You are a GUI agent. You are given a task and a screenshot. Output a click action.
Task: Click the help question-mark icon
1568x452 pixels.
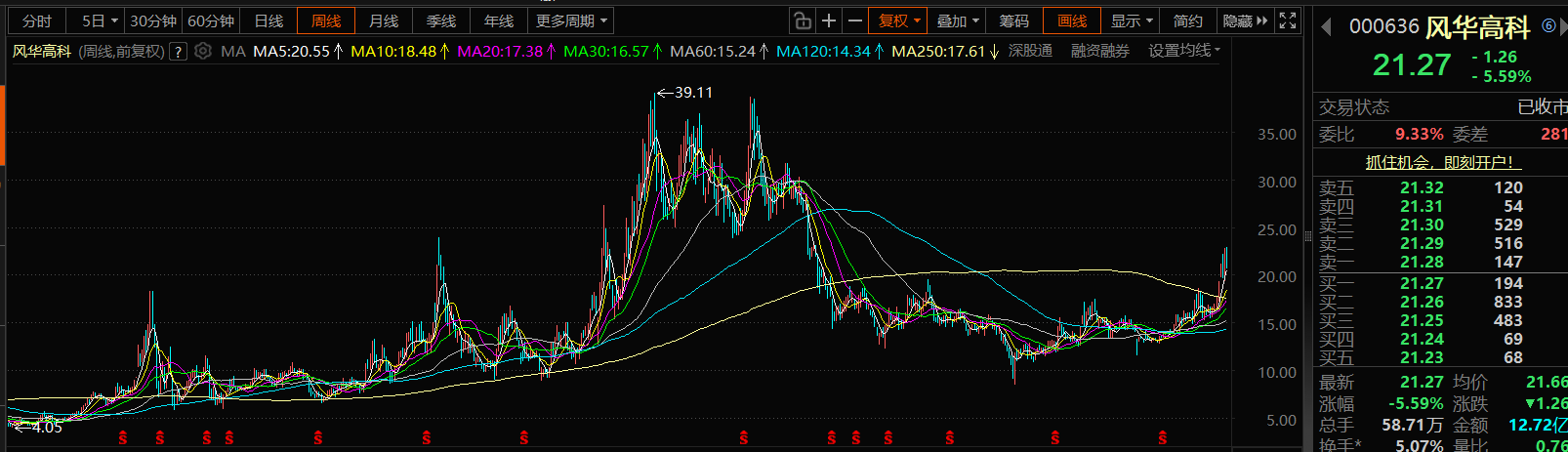178,52
